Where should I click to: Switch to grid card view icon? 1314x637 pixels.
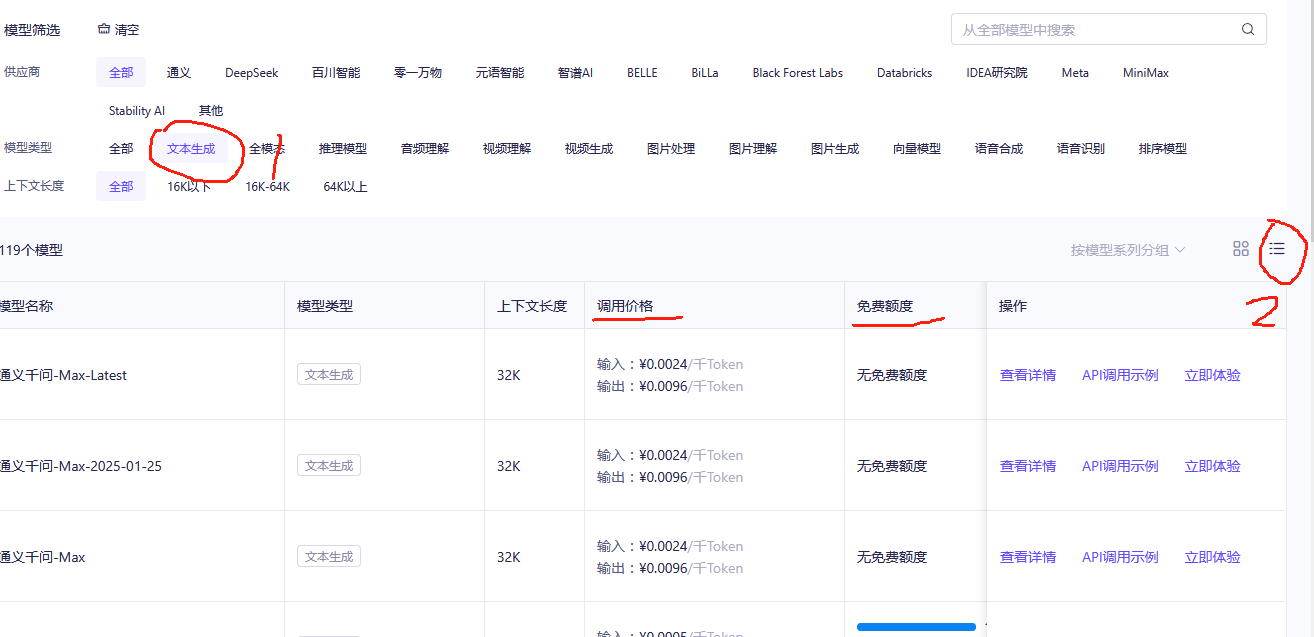coord(1241,249)
